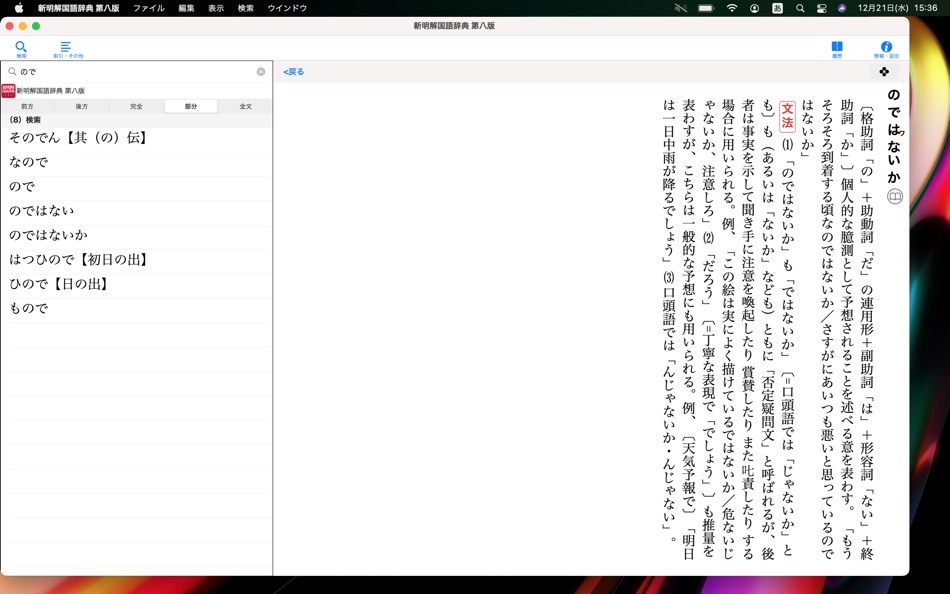The image size is (950, 594).
Task: Go back with the <戻る link
Action: coord(294,72)
